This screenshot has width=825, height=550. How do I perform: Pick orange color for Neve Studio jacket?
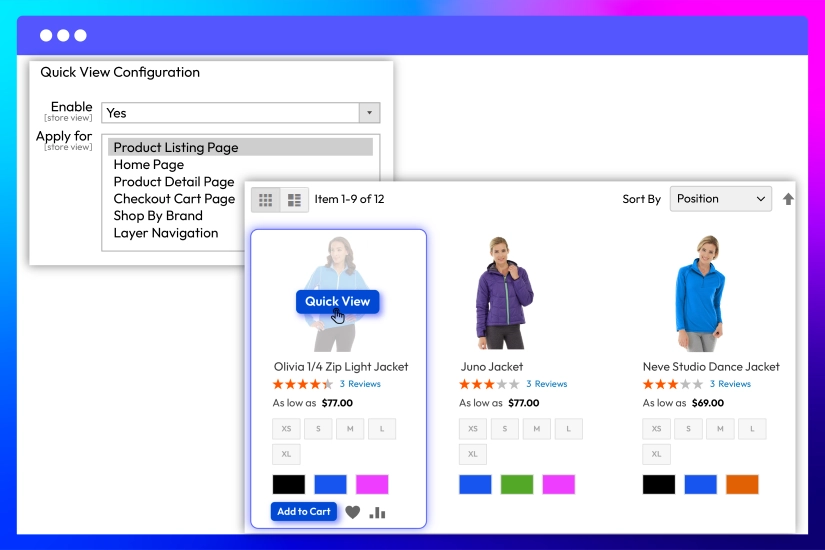742,484
